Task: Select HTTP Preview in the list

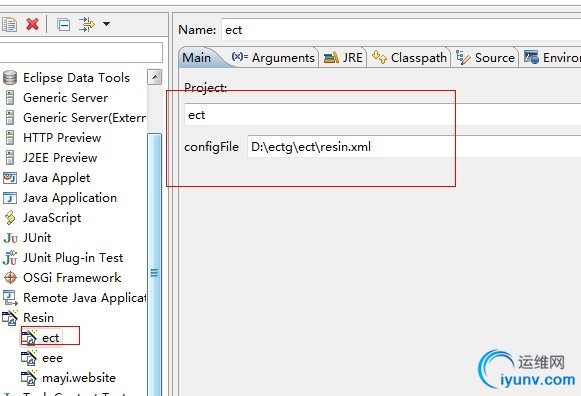Action: (x=62, y=138)
